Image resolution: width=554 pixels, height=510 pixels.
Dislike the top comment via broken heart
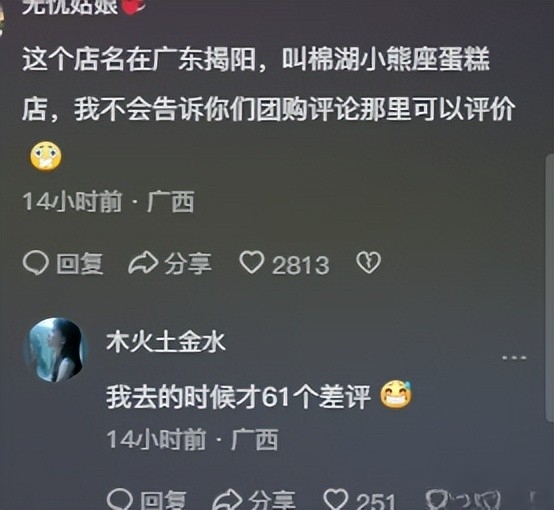(369, 263)
